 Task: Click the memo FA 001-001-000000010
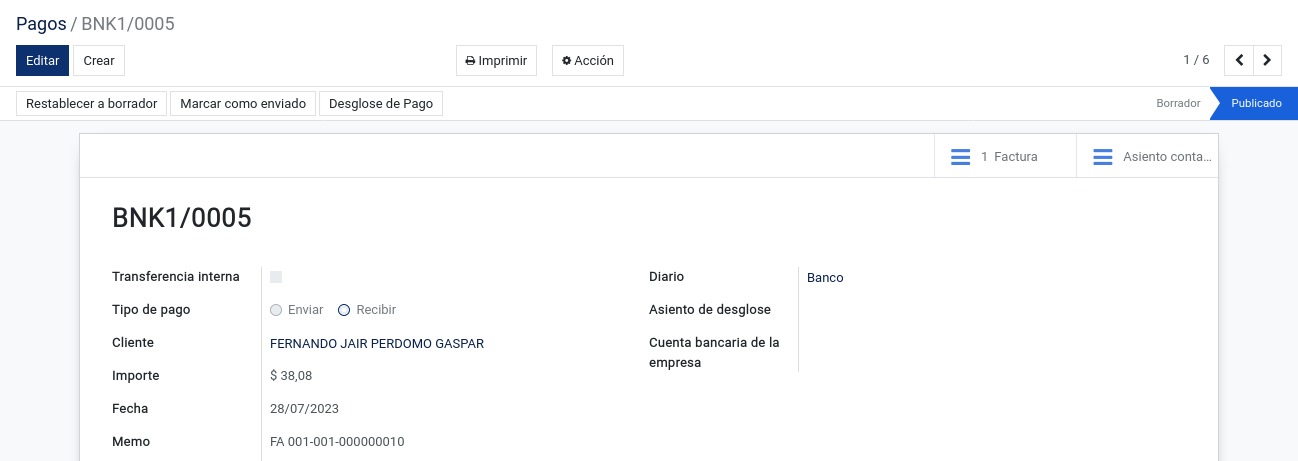pyautogui.click(x=337, y=442)
